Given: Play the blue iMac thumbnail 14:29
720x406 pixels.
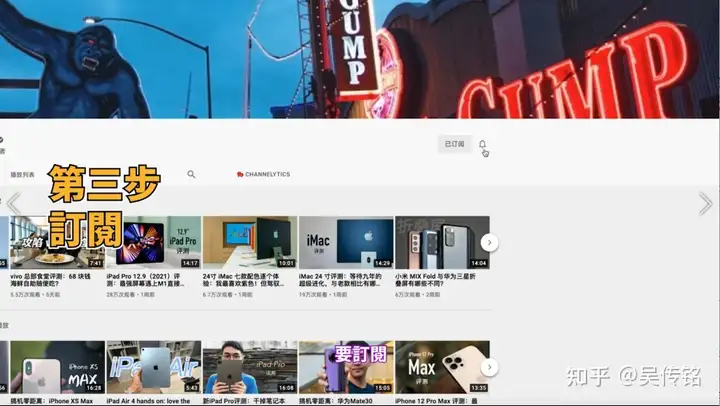Looking at the screenshot, I should tap(346, 242).
